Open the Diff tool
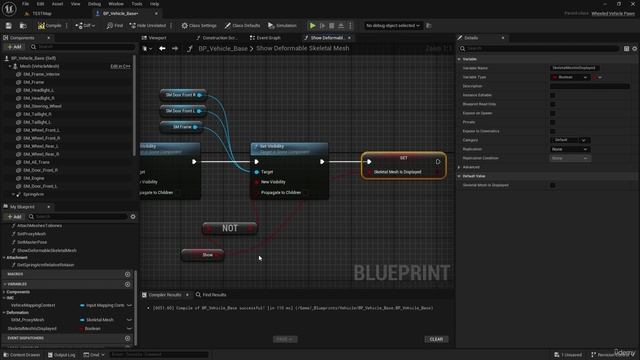The image size is (640, 360). tap(85, 26)
